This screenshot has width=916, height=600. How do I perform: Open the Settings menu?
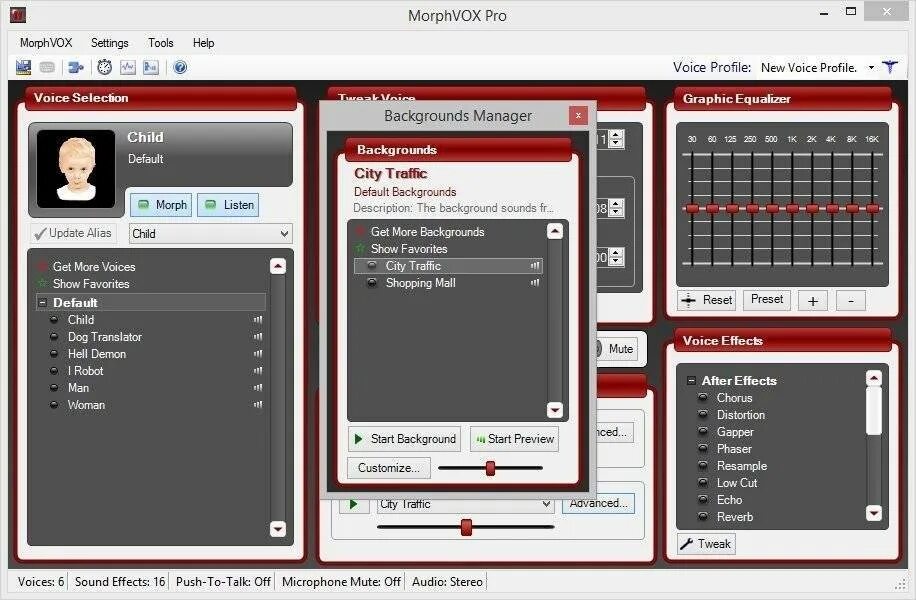coord(109,43)
